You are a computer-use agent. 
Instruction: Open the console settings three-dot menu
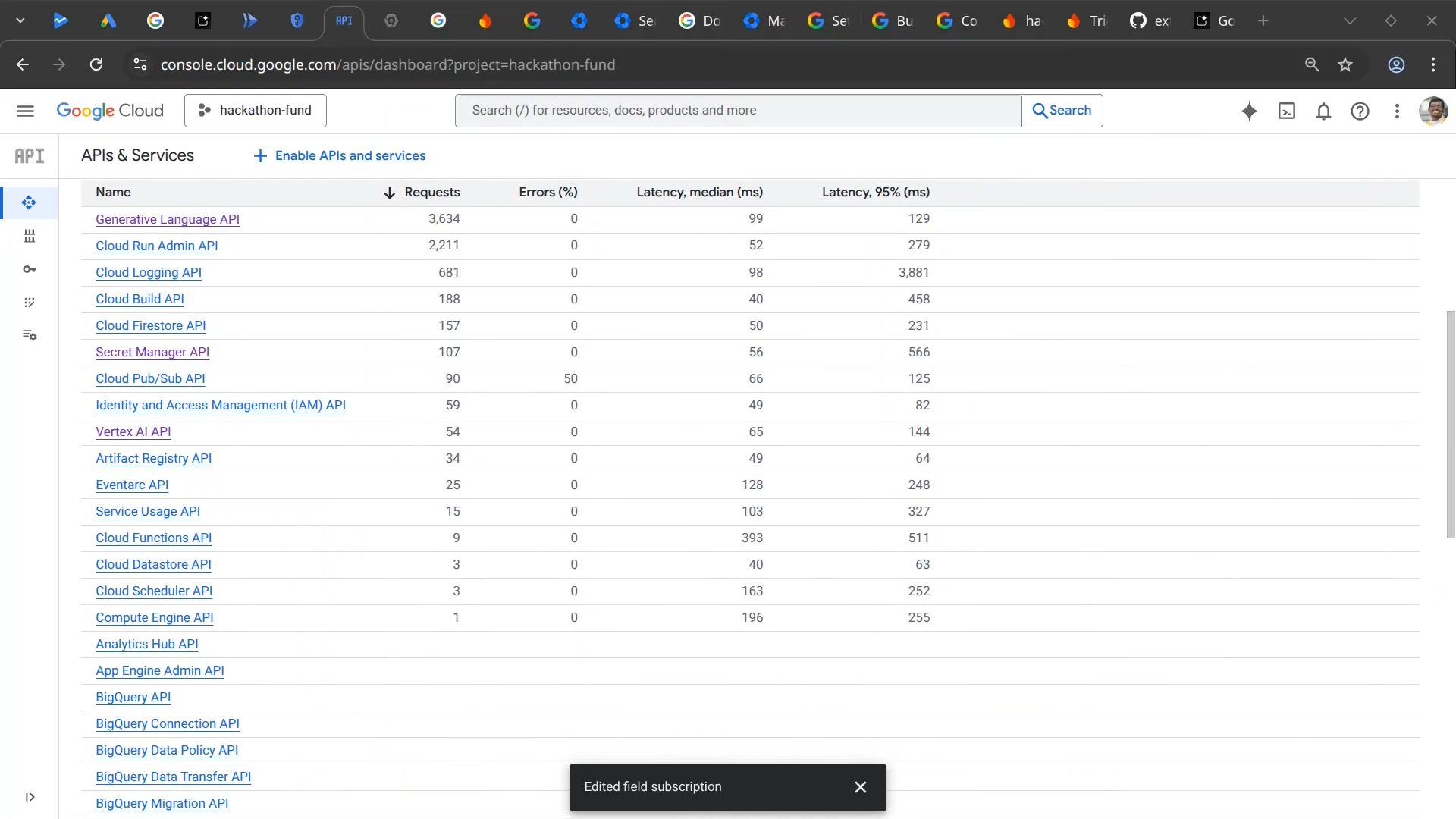pos(1397,111)
